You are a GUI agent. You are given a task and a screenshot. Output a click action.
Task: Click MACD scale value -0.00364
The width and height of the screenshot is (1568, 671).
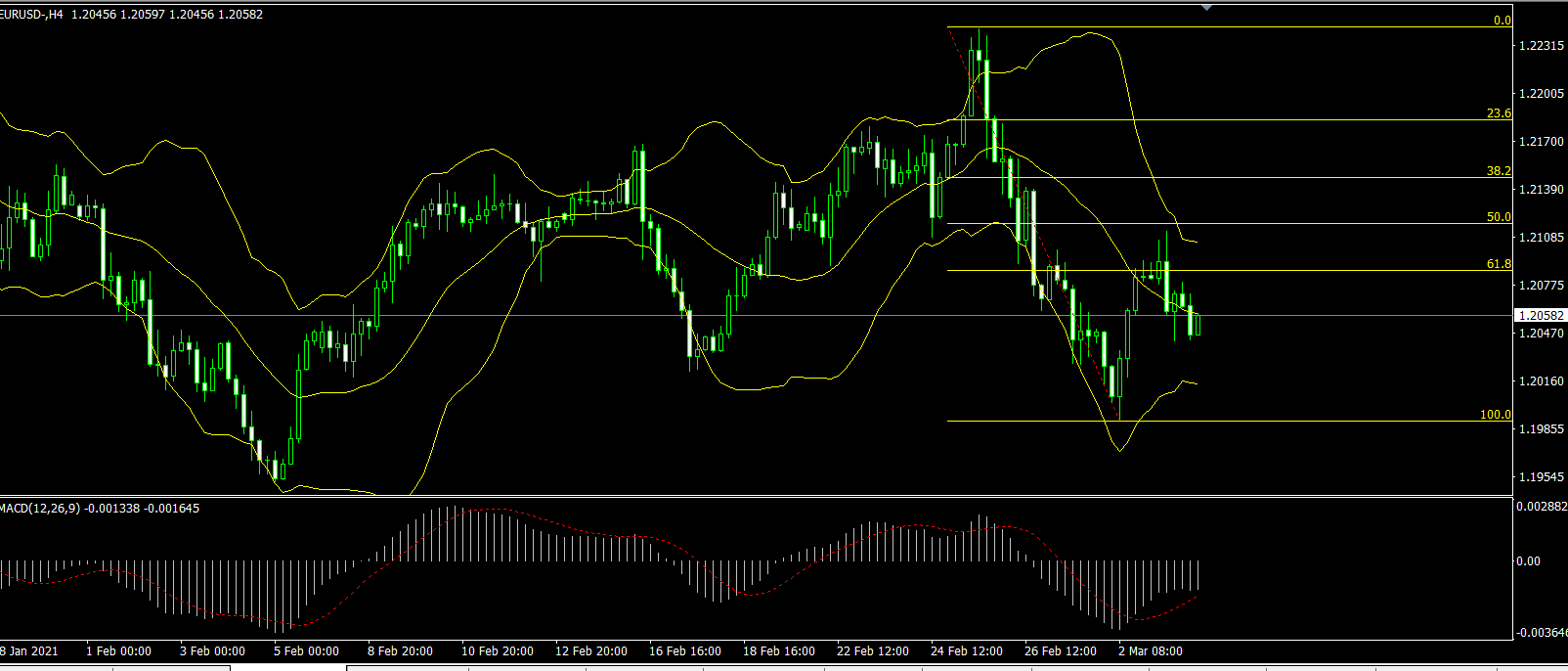[1542, 633]
